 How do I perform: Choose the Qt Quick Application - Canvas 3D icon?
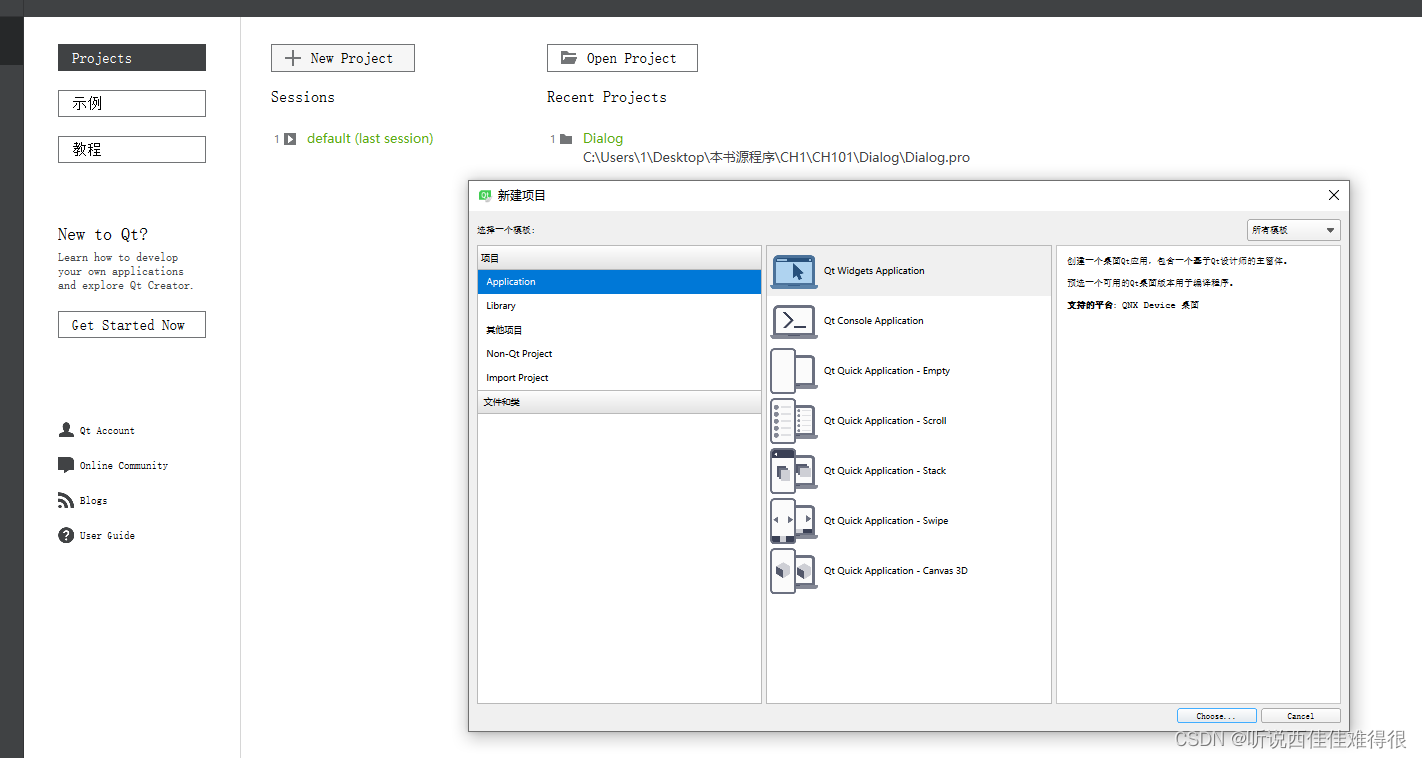point(794,571)
